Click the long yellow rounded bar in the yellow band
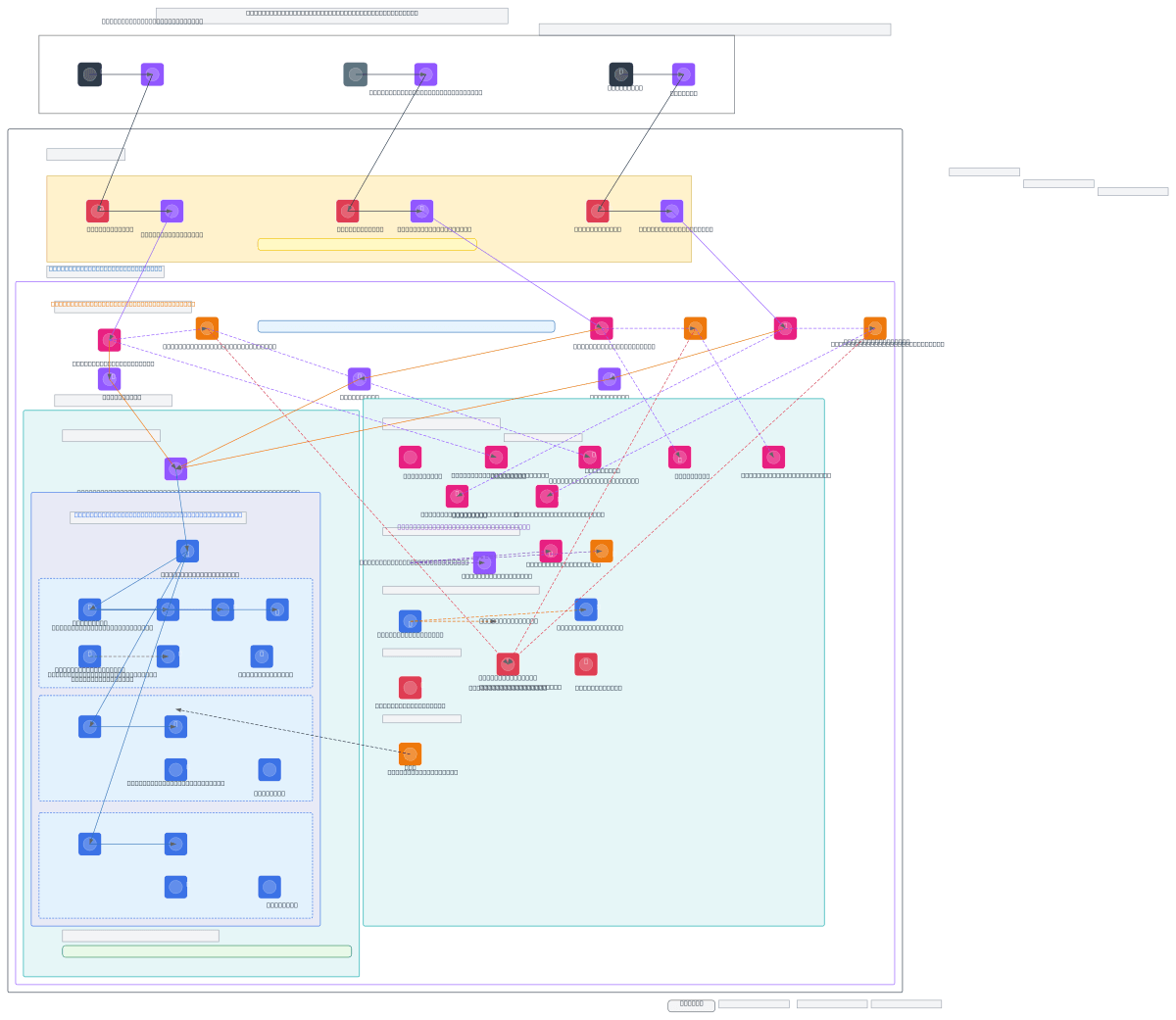 coord(367,244)
